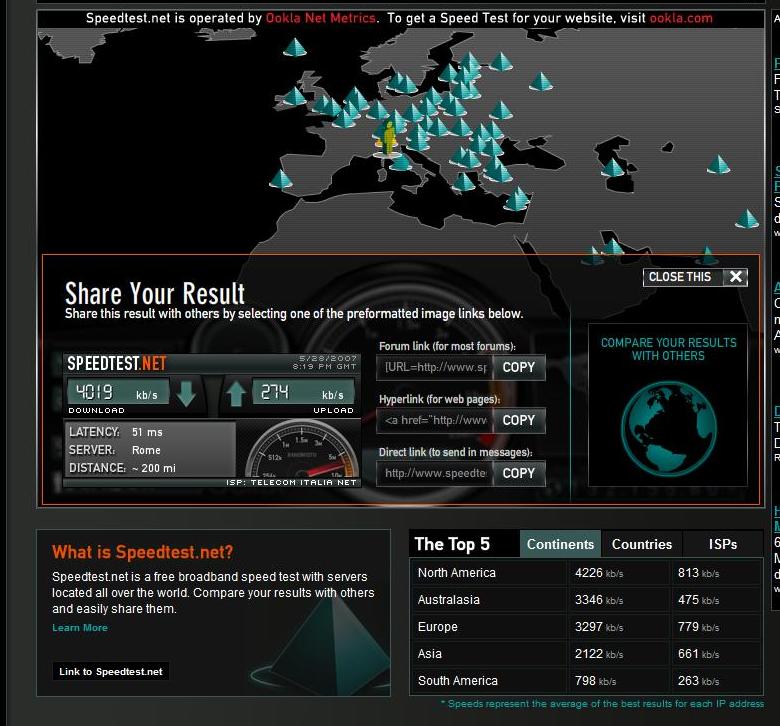Click the South America row name
Image resolution: width=780 pixels, height=726 pixels.
point(458,680)
